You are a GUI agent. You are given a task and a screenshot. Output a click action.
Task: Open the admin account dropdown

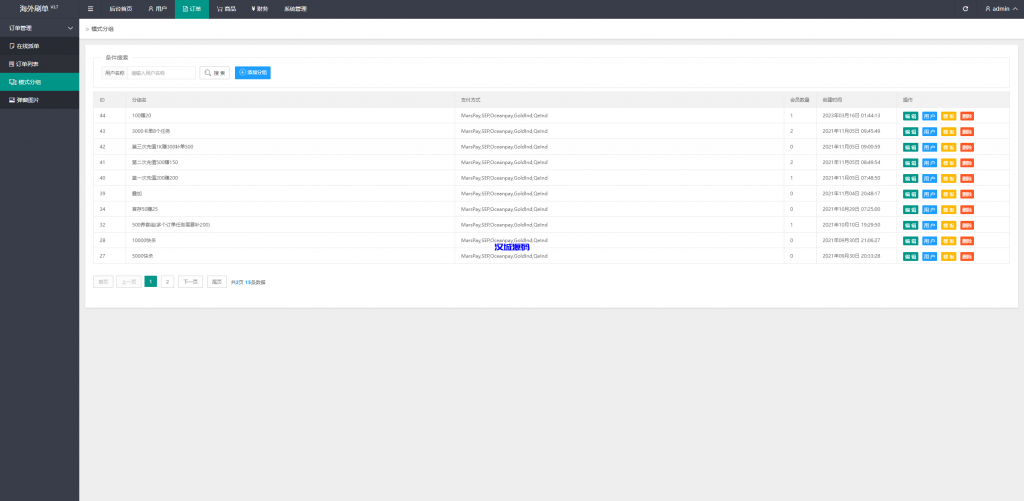998,8
